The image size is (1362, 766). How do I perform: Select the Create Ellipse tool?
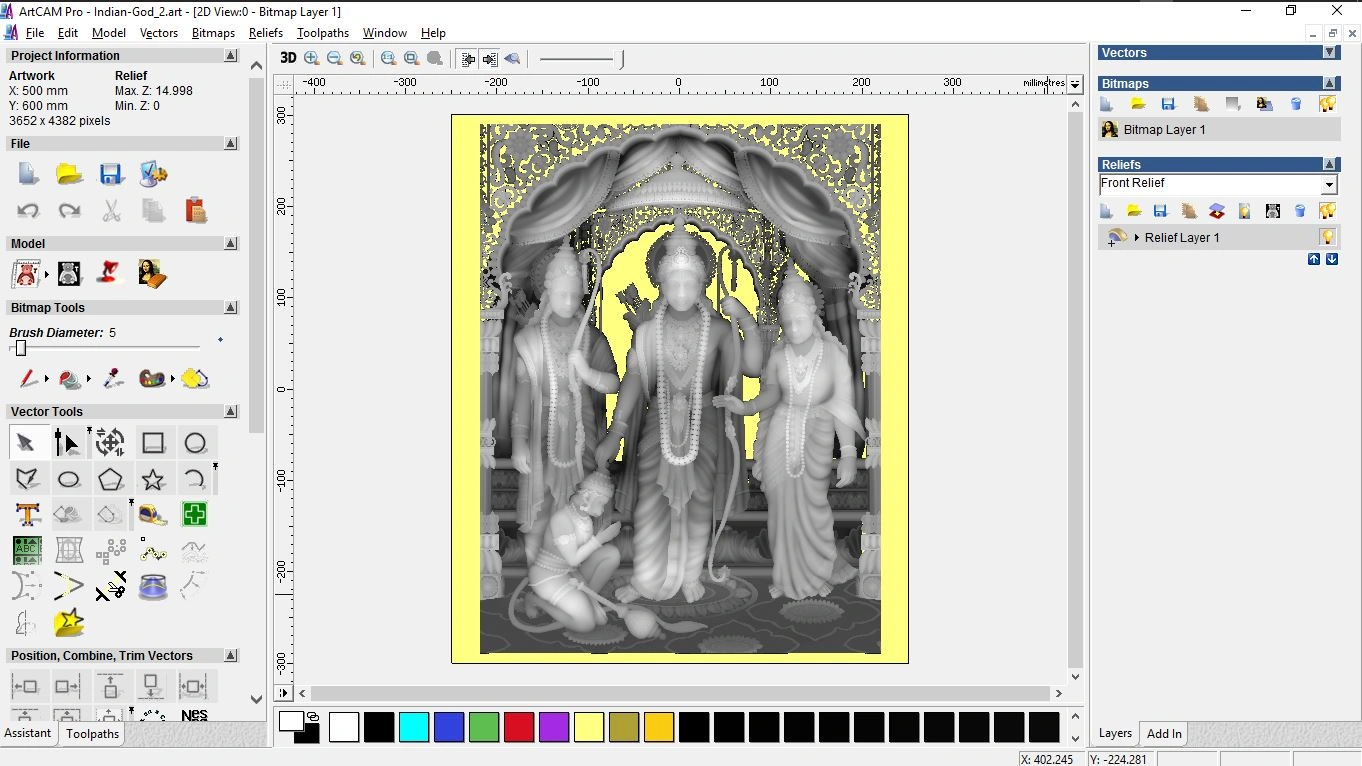(x=69, y=478)
